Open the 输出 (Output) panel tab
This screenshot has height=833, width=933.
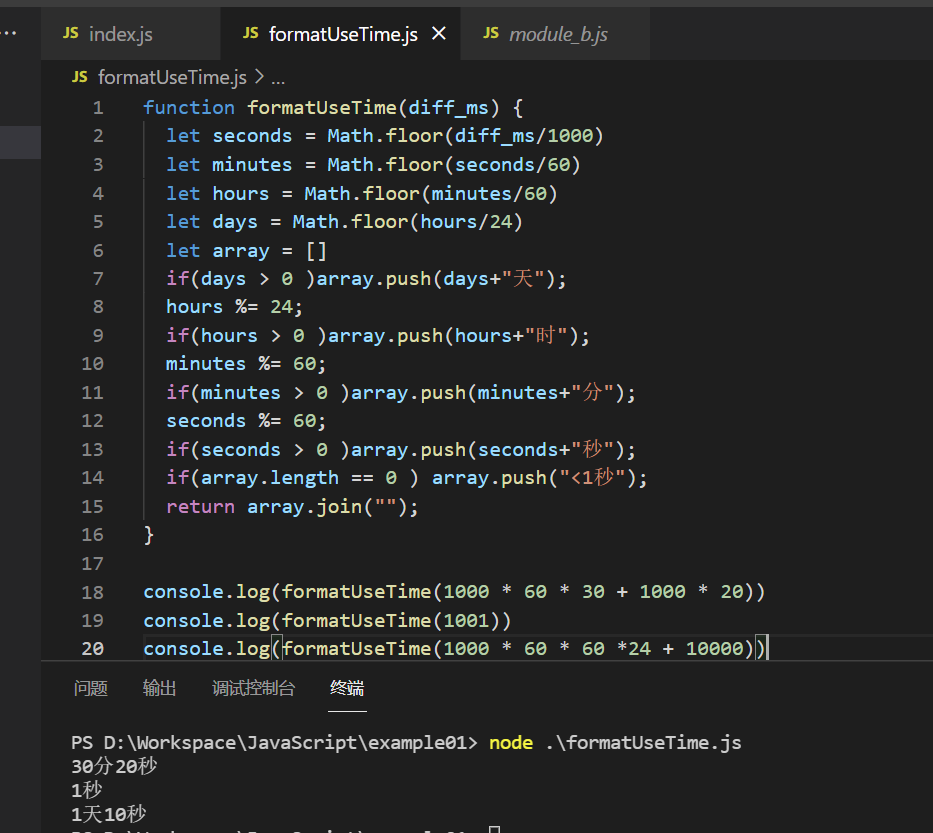pos(159,688)
